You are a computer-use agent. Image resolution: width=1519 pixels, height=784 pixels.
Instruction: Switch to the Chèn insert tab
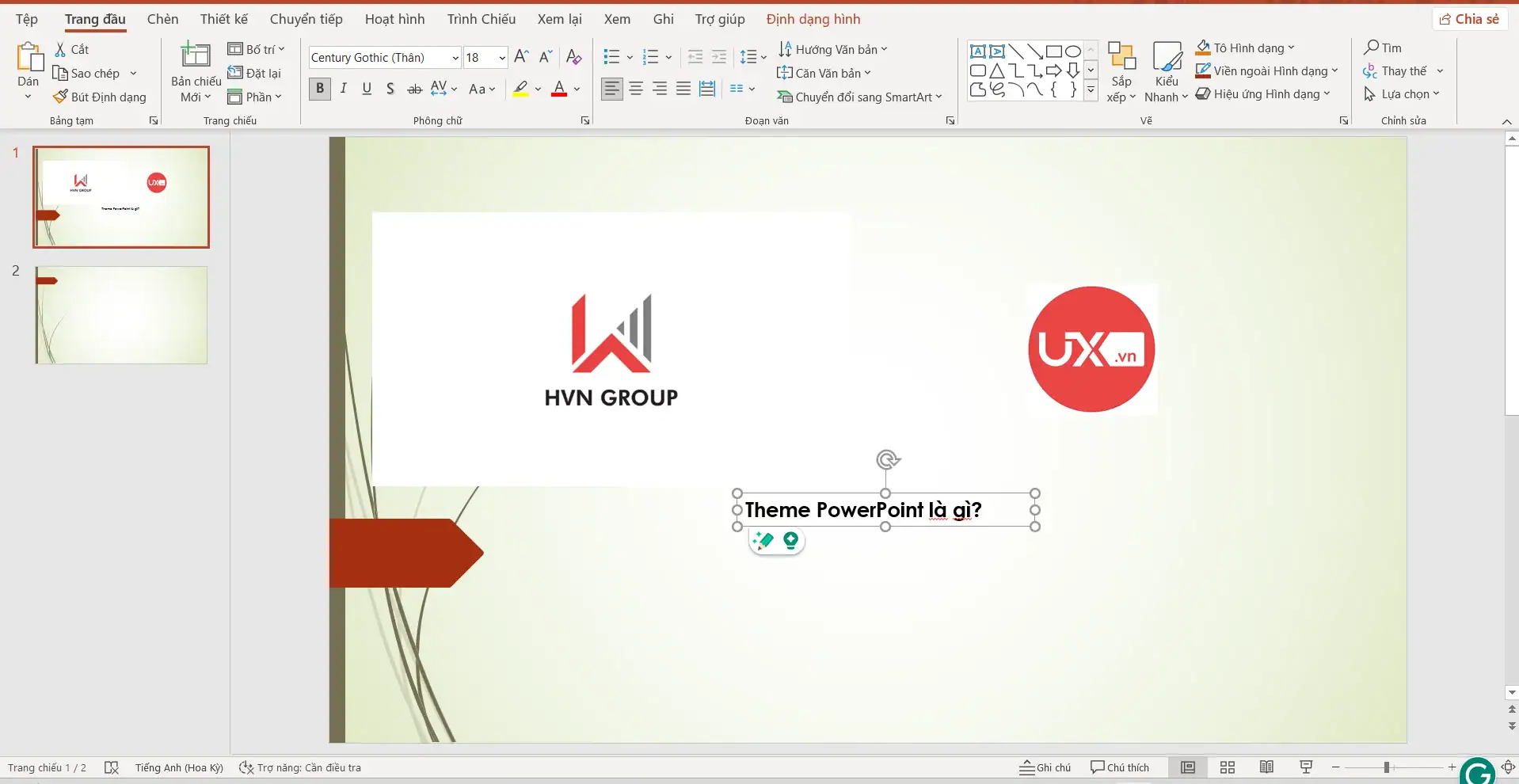click(x=162, y=19)
